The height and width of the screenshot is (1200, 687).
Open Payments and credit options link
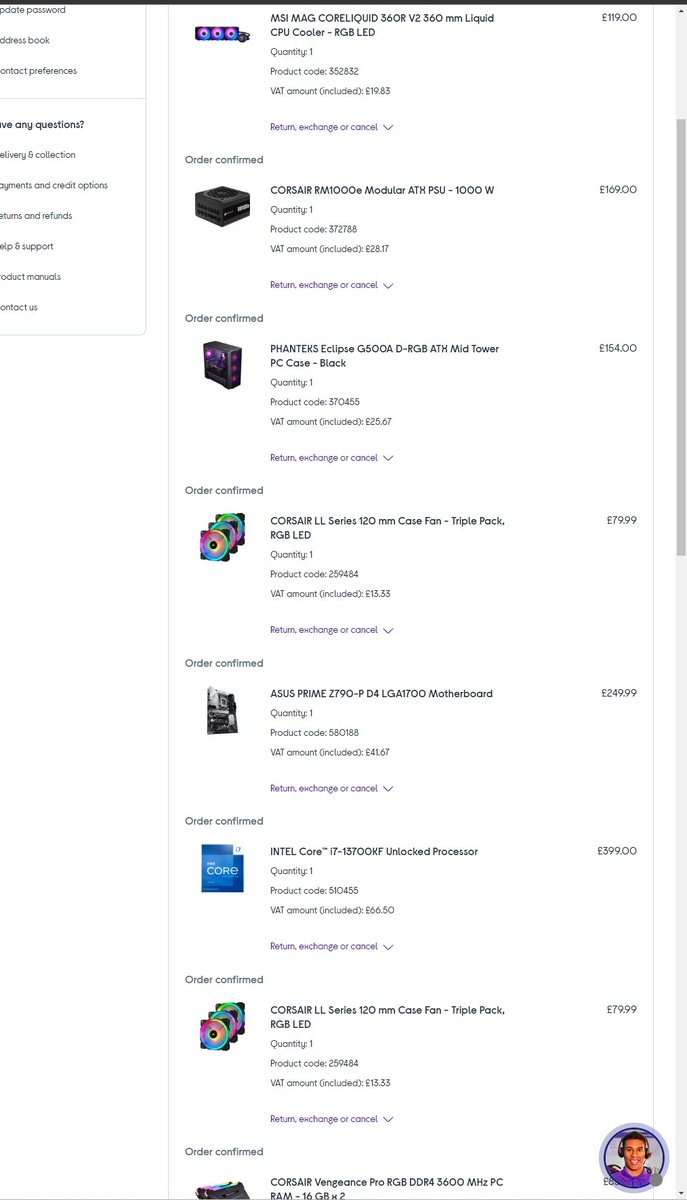pyautogui.click(x=53, y=185)
